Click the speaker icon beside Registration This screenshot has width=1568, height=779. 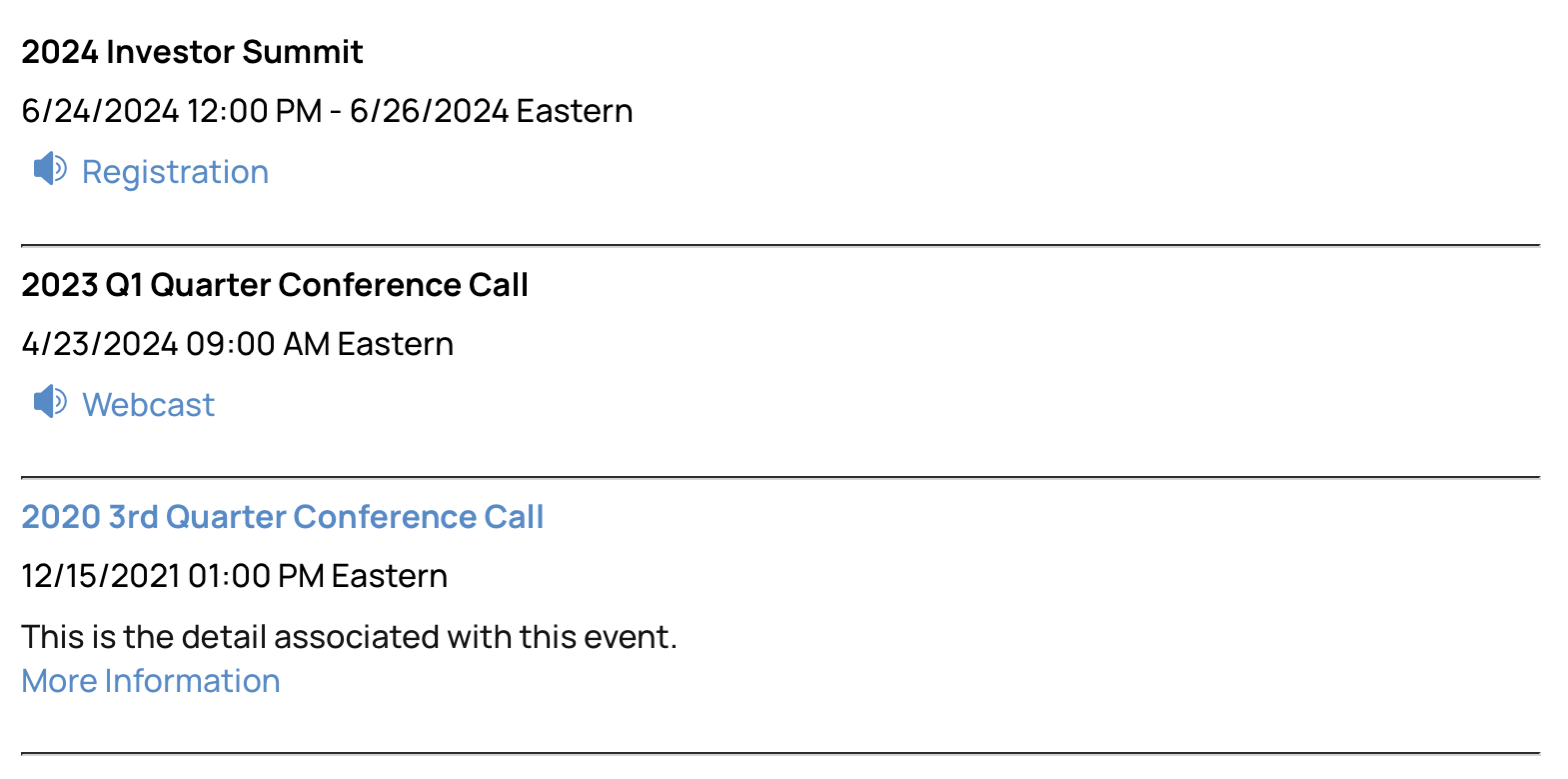pyautogui.click(x=50, y=169)
